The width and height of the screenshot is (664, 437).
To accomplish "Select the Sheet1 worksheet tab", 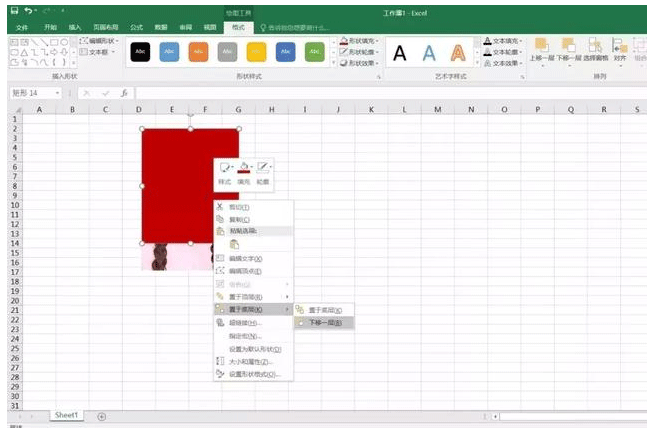I will pos(66,415).
